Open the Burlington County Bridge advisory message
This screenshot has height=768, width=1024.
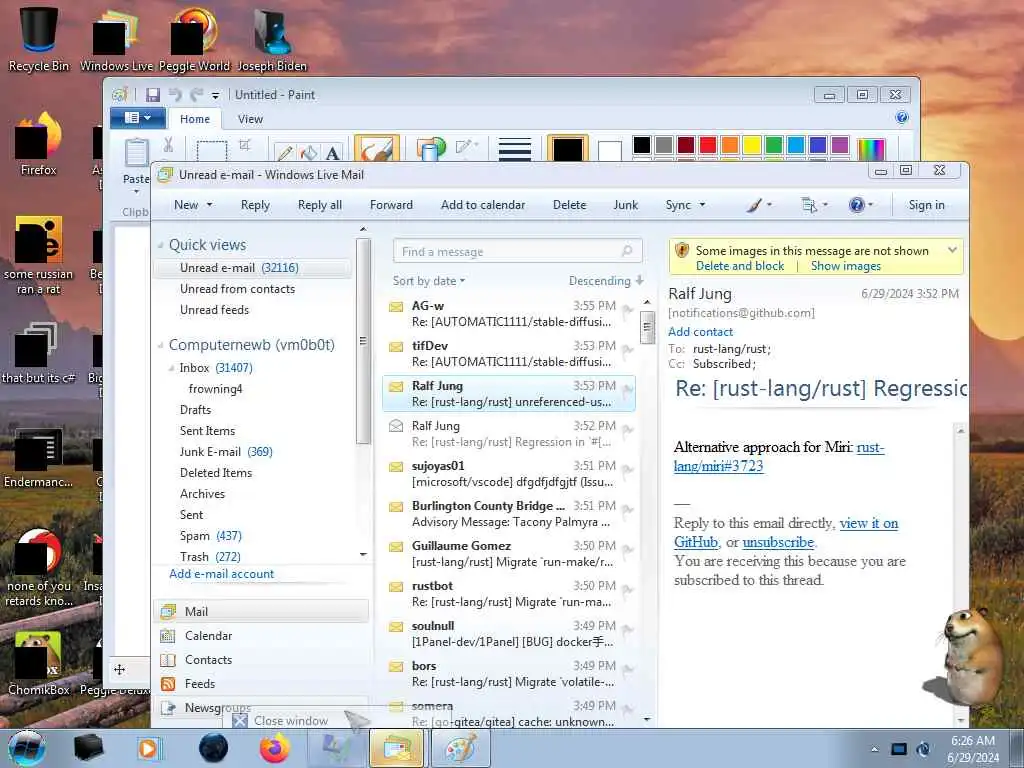[509, 513]
